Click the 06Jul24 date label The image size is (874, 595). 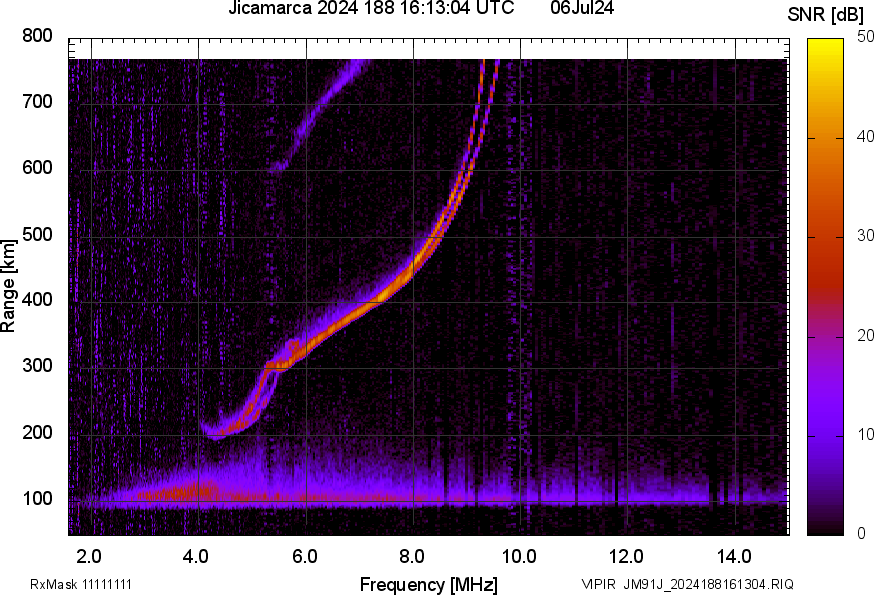pos(582,9)
